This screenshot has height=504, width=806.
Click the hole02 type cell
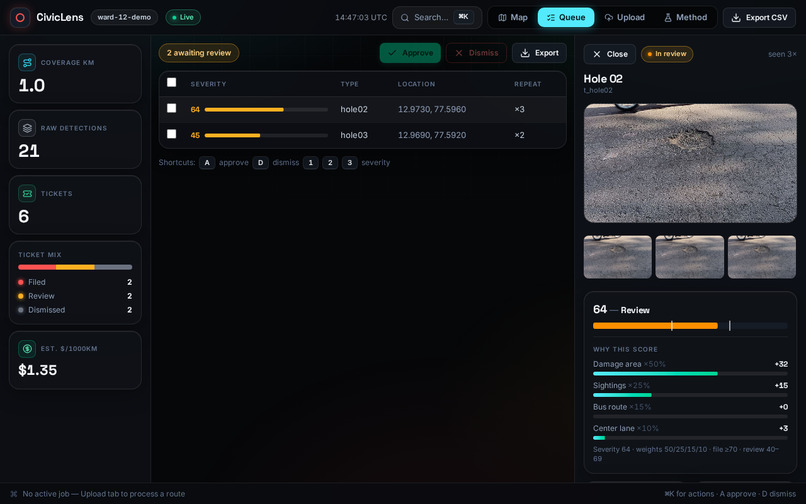click(x=354, y=109)
